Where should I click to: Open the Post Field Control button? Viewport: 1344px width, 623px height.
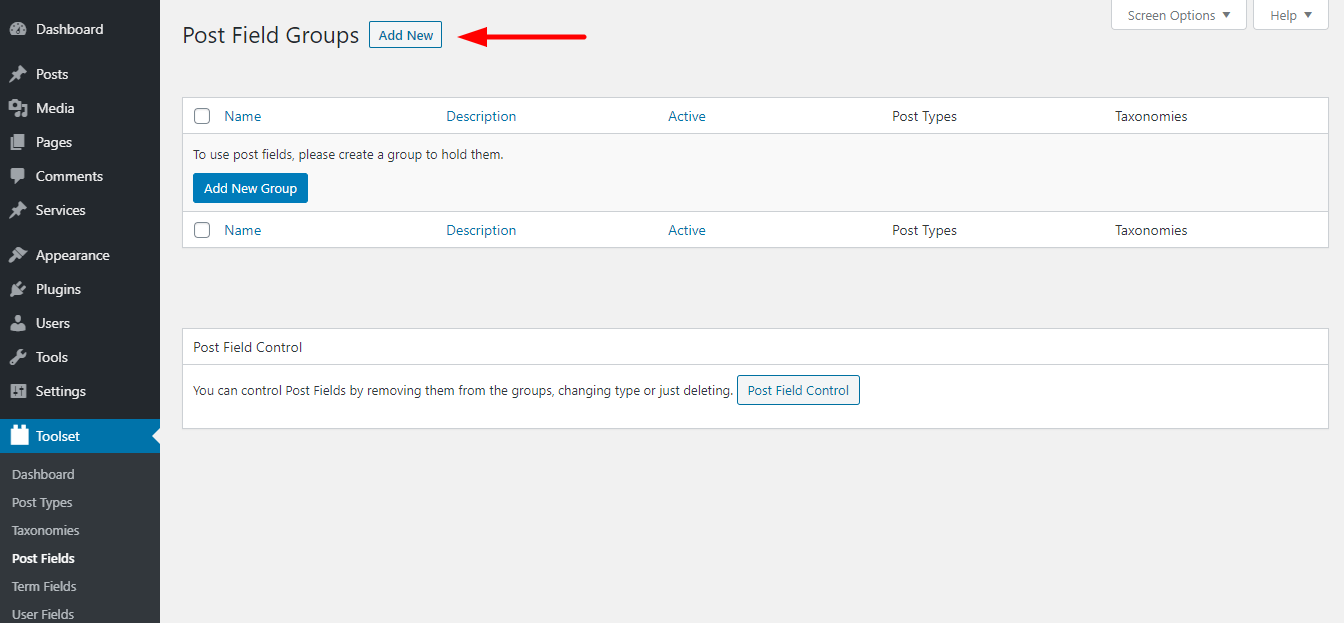[x=798, y=390]
